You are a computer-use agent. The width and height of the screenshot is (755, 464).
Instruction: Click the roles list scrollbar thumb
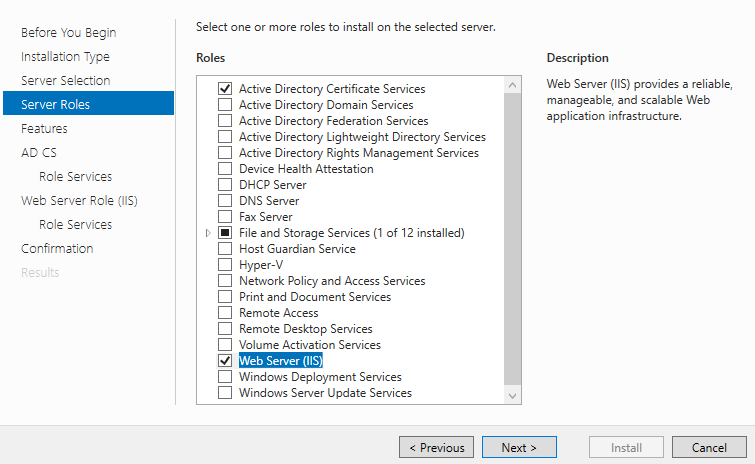(512, 239)
